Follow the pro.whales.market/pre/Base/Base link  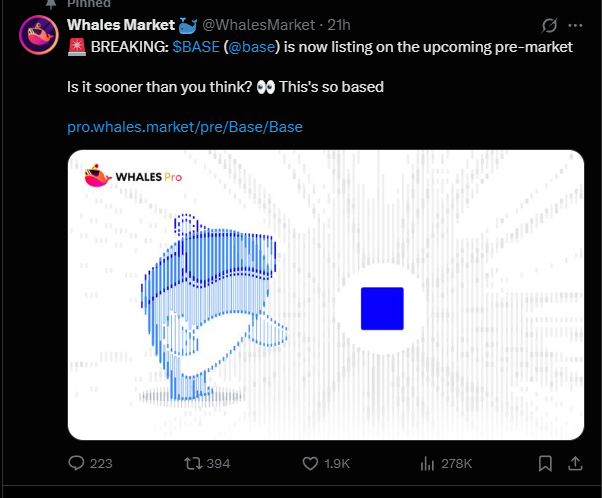point(184,127)
